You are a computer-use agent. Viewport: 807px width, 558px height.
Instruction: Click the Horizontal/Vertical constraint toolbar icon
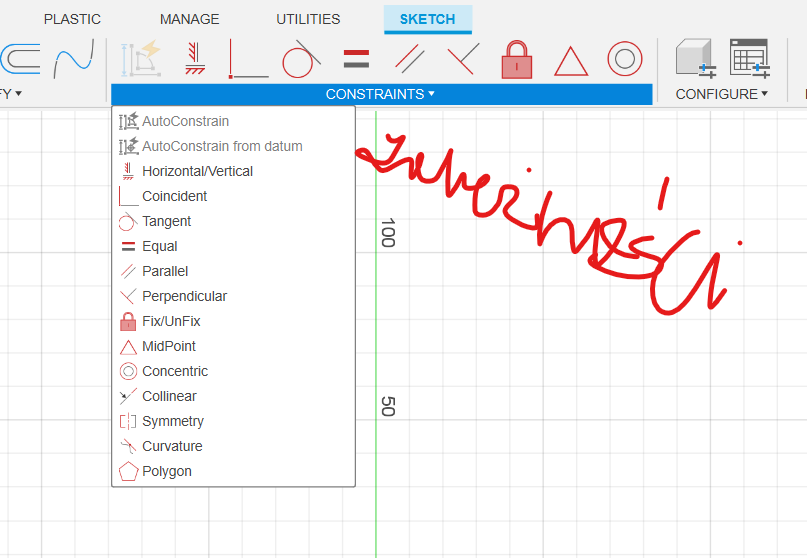[x=195, y=59]
